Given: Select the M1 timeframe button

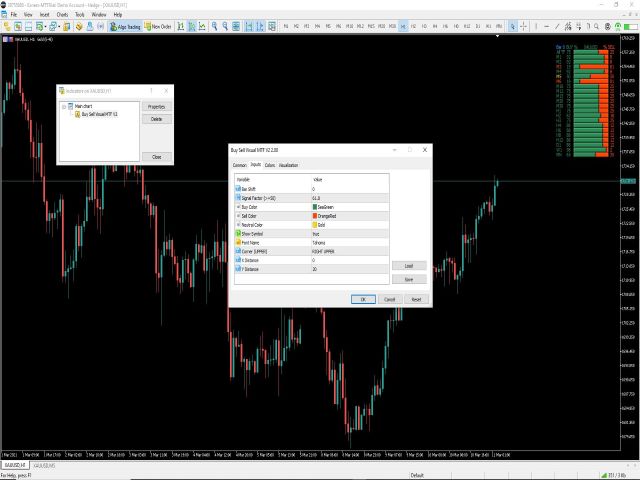Looking at the screenshot, I should point(286,27).
